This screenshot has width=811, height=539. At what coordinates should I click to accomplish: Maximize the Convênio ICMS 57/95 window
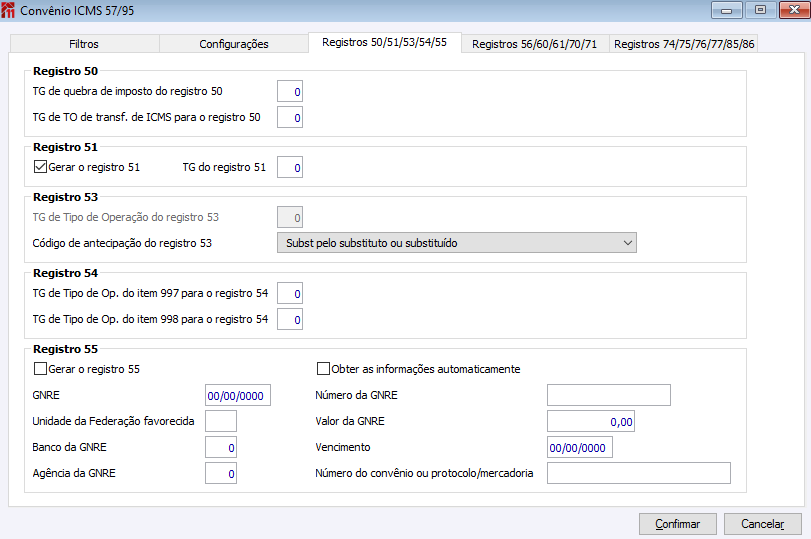(x=760, y=10)
